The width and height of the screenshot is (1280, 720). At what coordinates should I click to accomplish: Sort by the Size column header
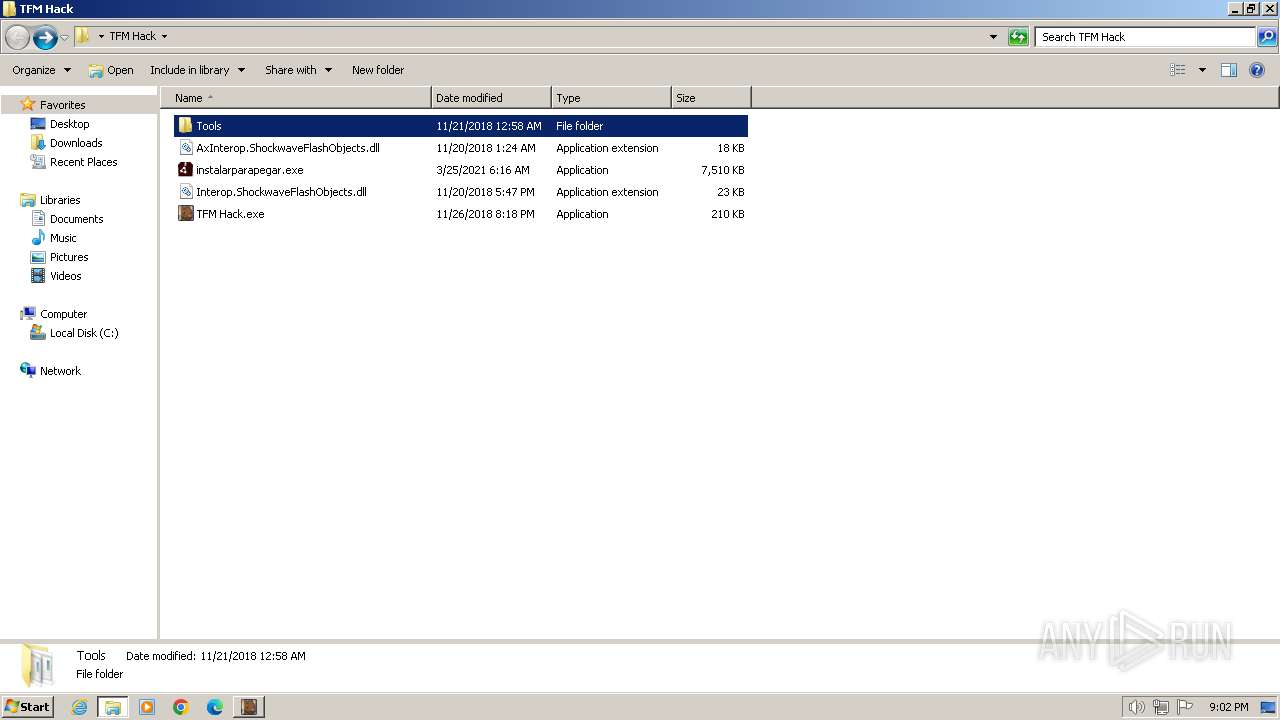click(711, 98)
